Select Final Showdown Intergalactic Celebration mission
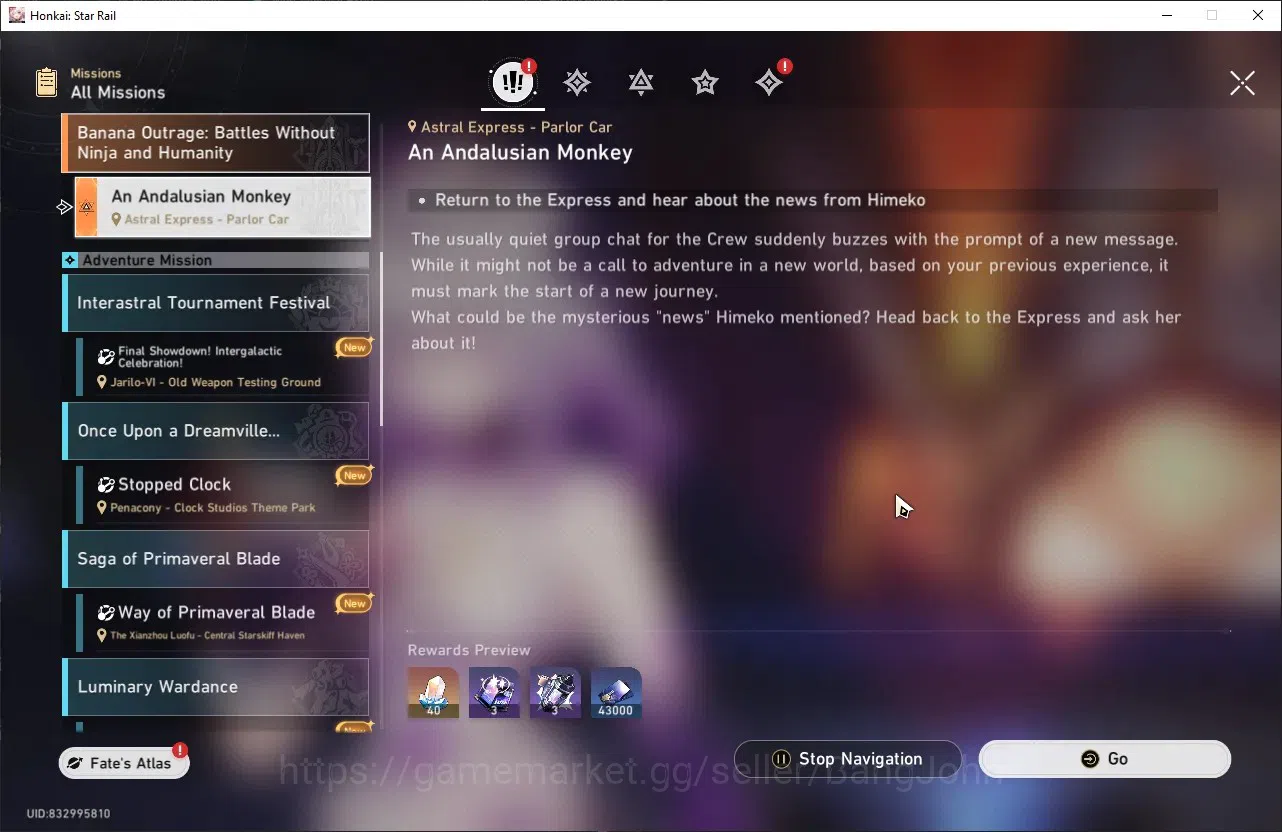Image resolution: width=1282 pixels, height=832 pixels. coord(222,366)
